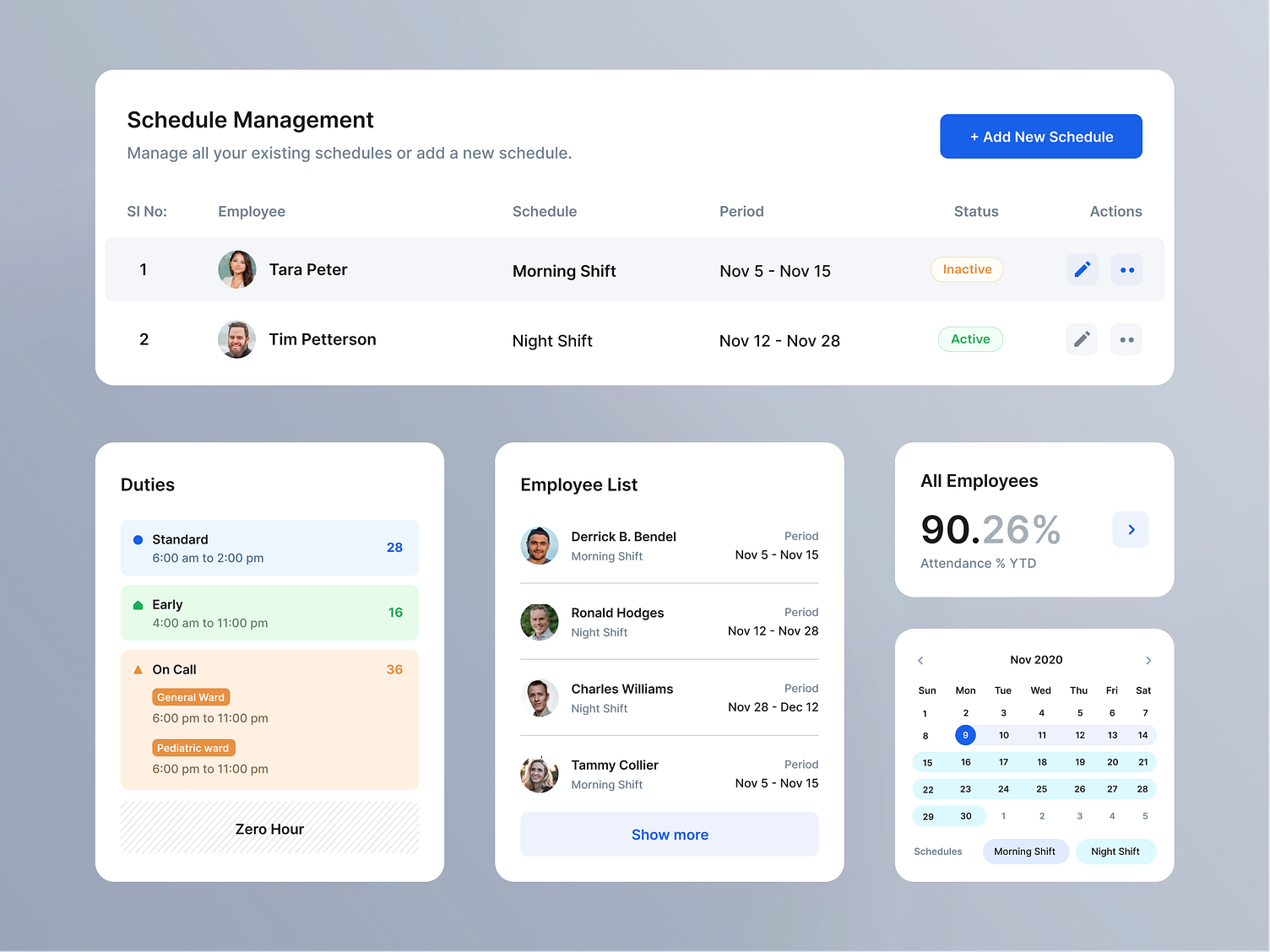Select November 9 on the calendar
The height and width of the screenshot is (952, 1270).
click(x=965, y=735)
